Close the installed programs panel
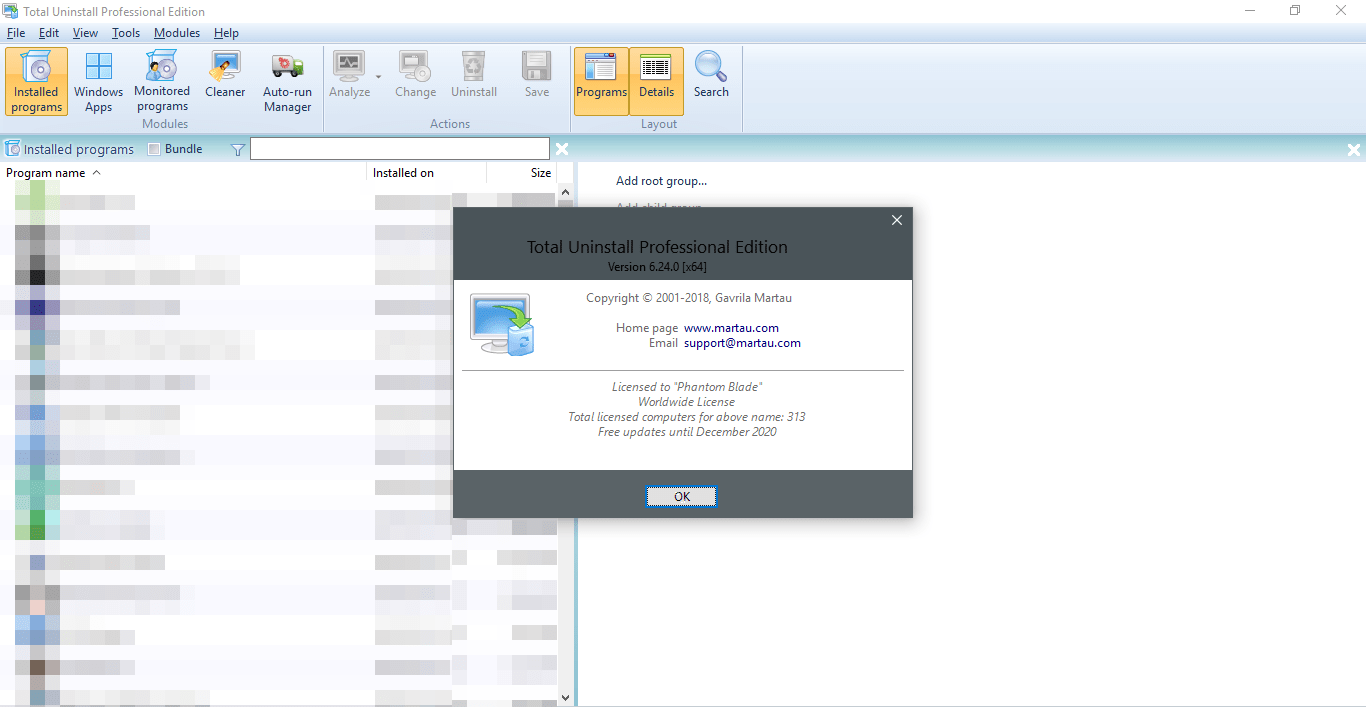 click(562, 149)
